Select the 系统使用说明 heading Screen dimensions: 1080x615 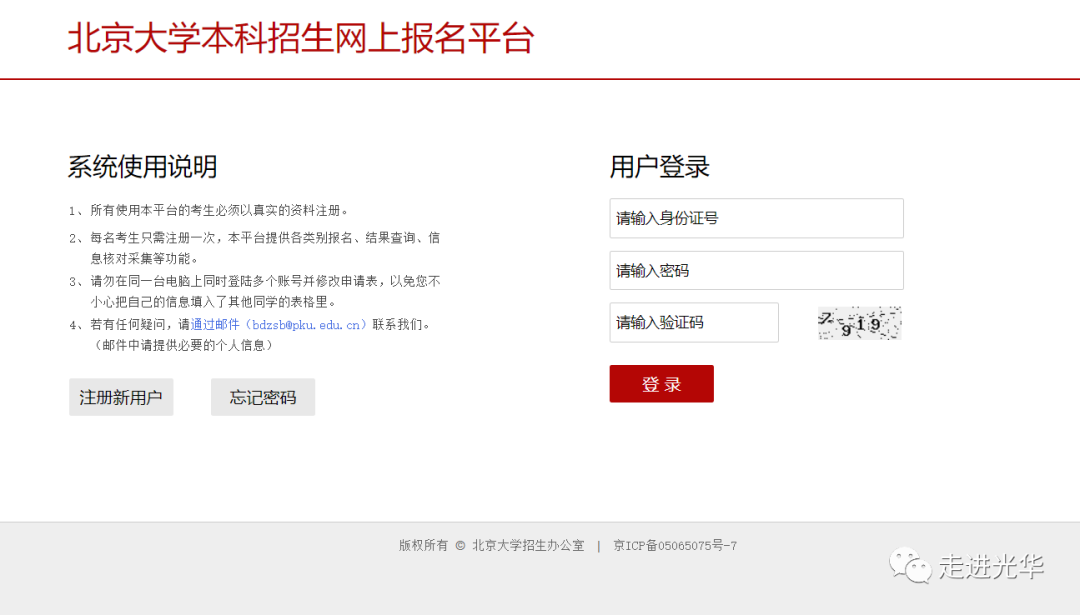(x=142, y=167)
